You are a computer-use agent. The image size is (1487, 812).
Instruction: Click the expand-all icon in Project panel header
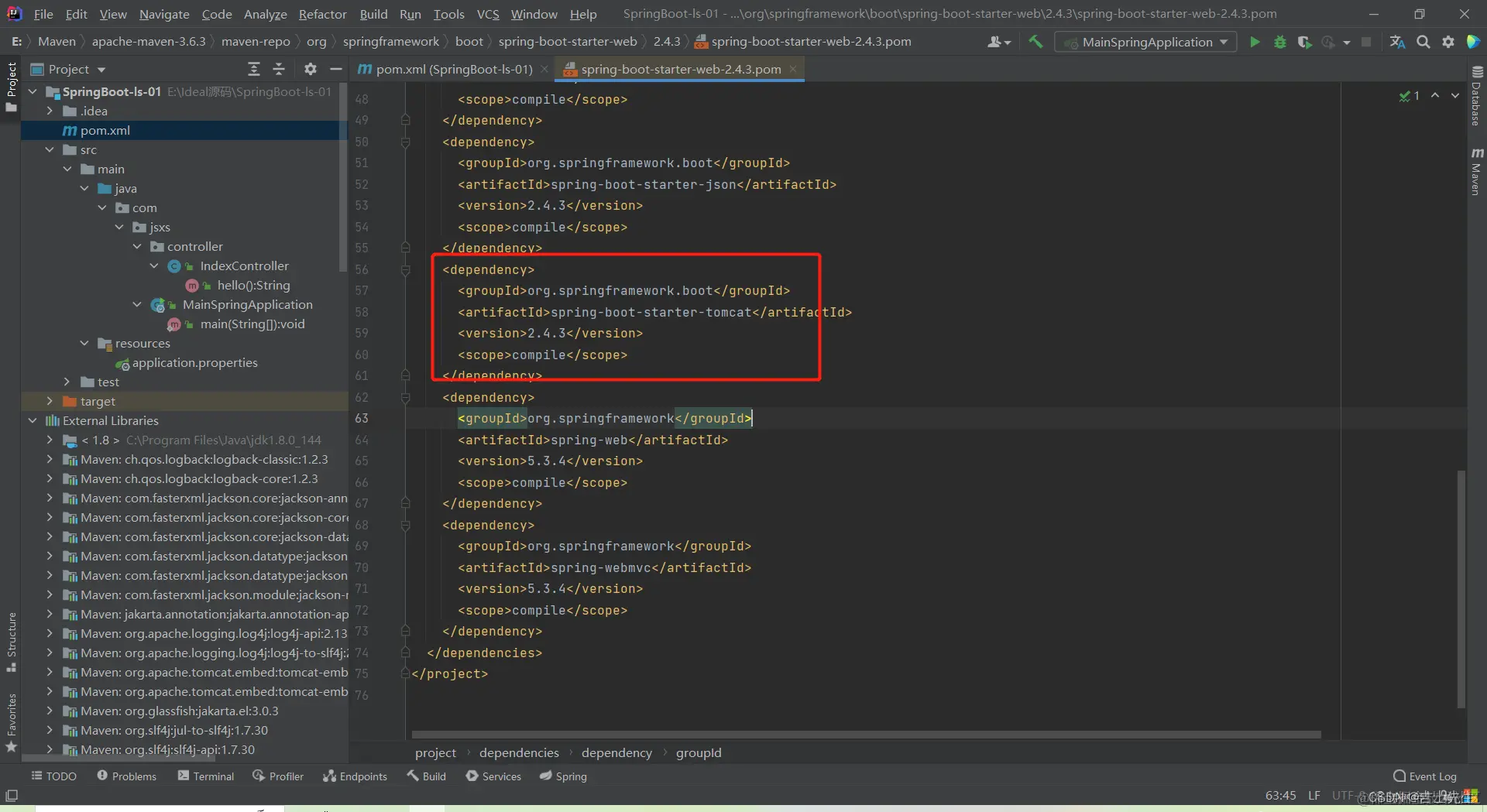pyautogui.click(x=254, y=70)
